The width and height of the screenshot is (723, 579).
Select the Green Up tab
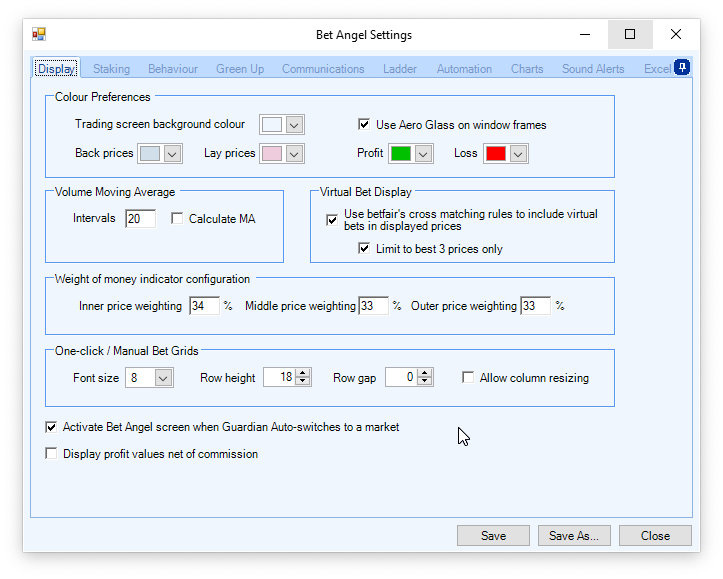point(240,69)
